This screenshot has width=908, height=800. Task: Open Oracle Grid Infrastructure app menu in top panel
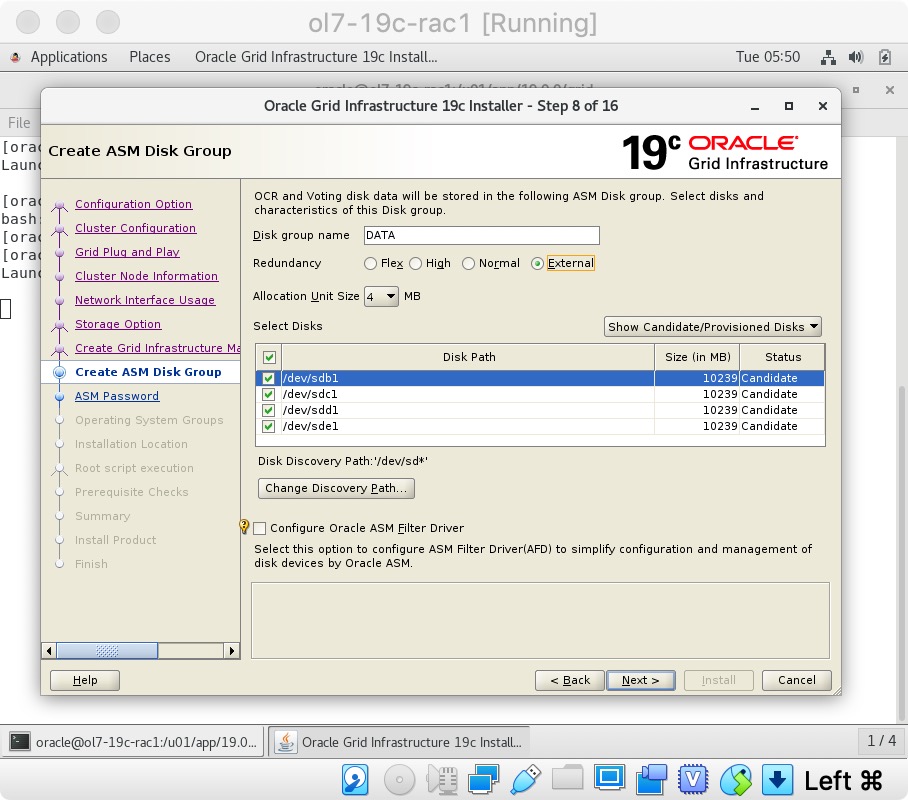[x=316, y=57]
